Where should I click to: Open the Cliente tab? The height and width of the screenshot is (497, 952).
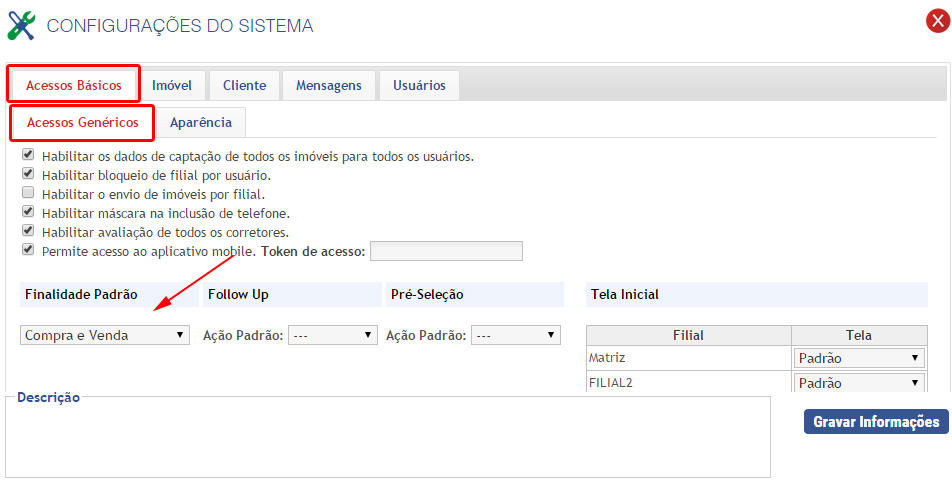tap(244, 86)
